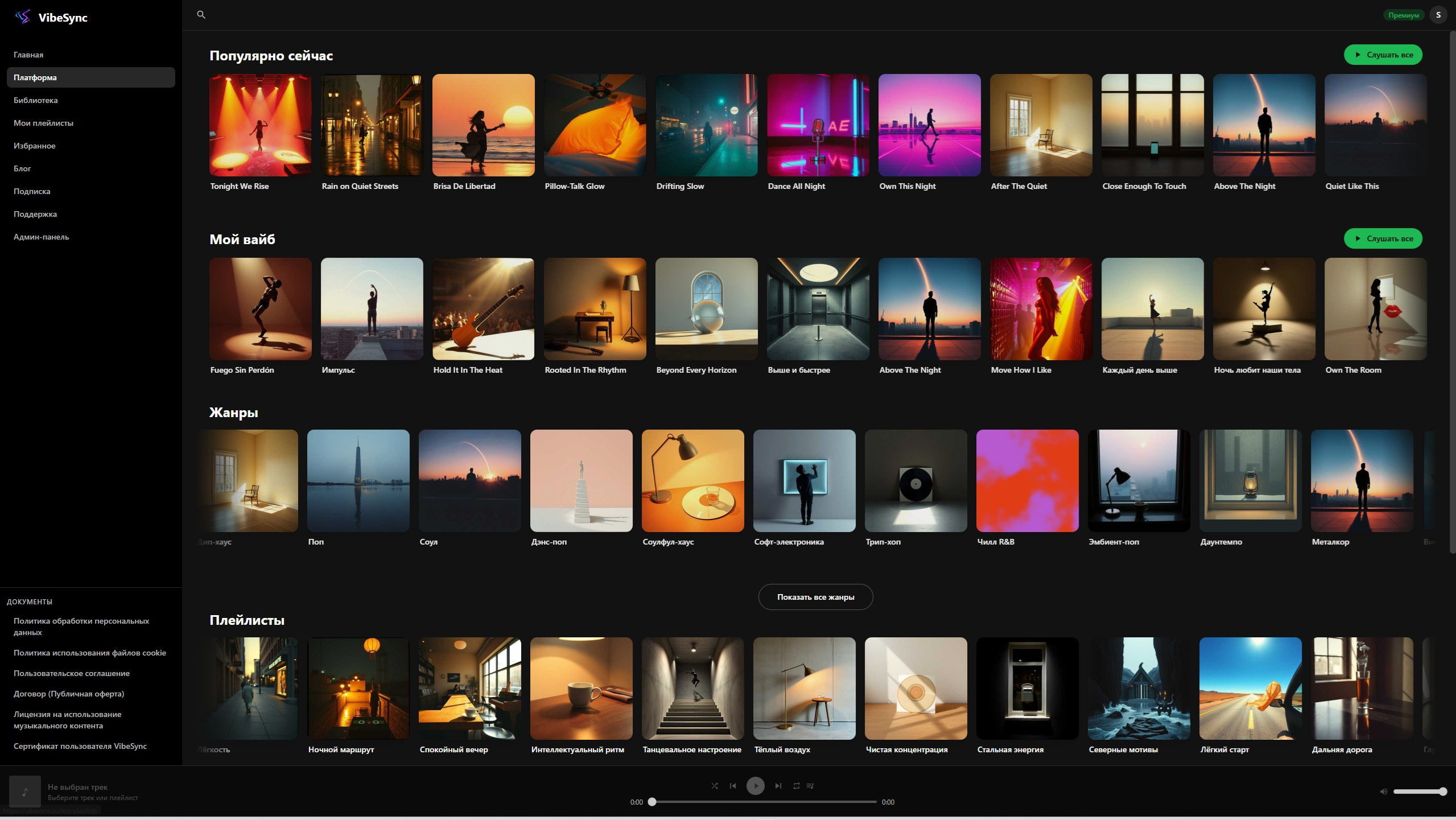1456x820 pixels.
Task: Toggle shuffle playback in player bar
Action: [x=715, y=786]
